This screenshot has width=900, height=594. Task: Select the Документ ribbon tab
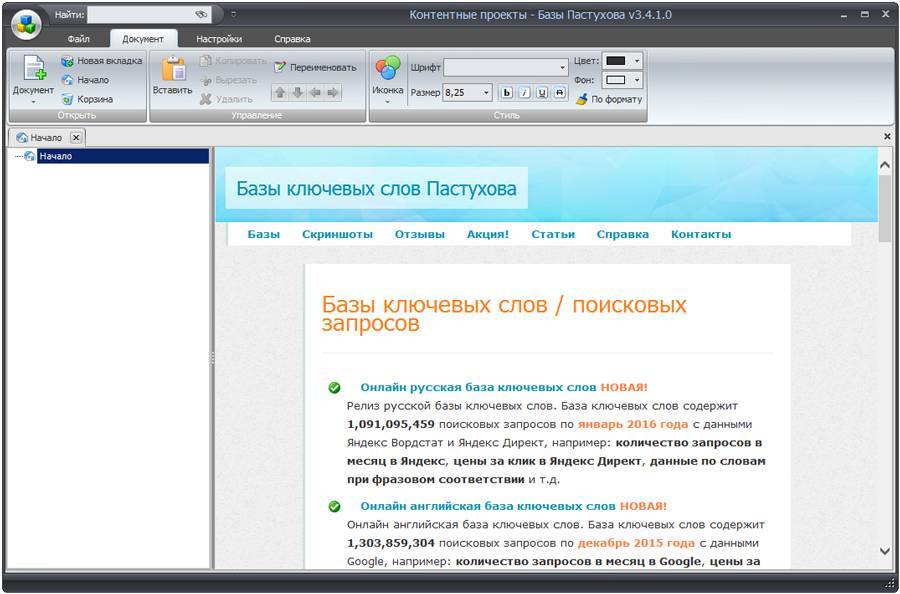tap(143, 39)
